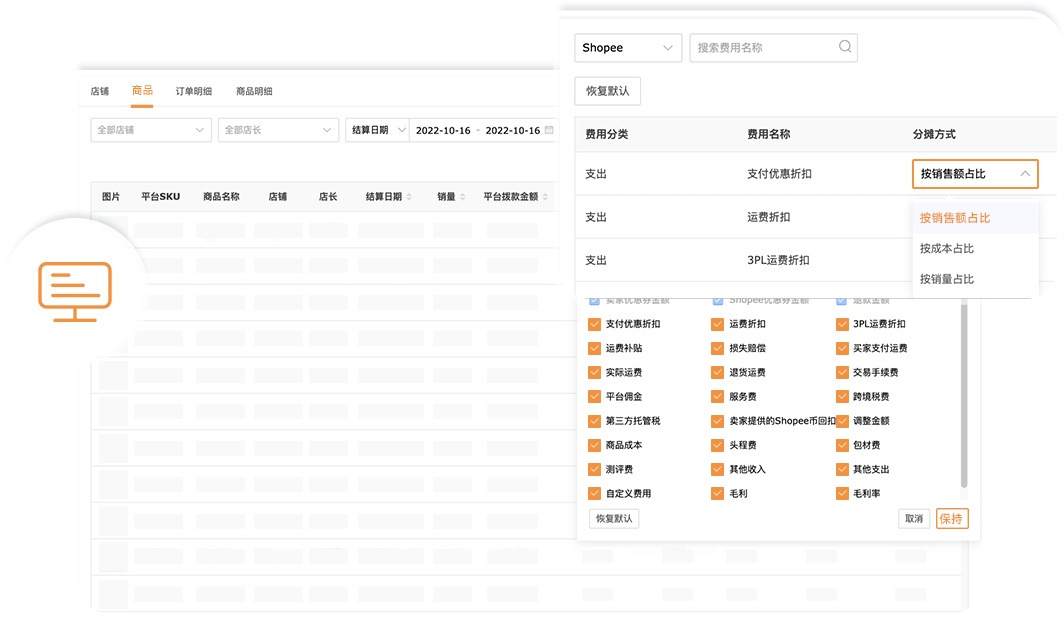The height and width of the screenshot is (620, 1064).
Task: Disable the 跨境税费 checkbox
Action: [842, 397]
